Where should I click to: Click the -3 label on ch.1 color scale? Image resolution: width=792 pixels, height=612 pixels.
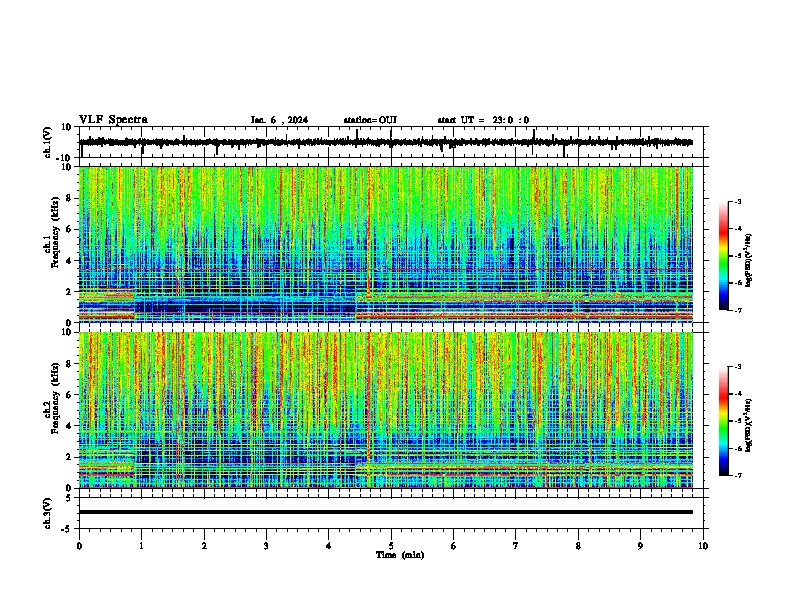(x=737, y=201)
